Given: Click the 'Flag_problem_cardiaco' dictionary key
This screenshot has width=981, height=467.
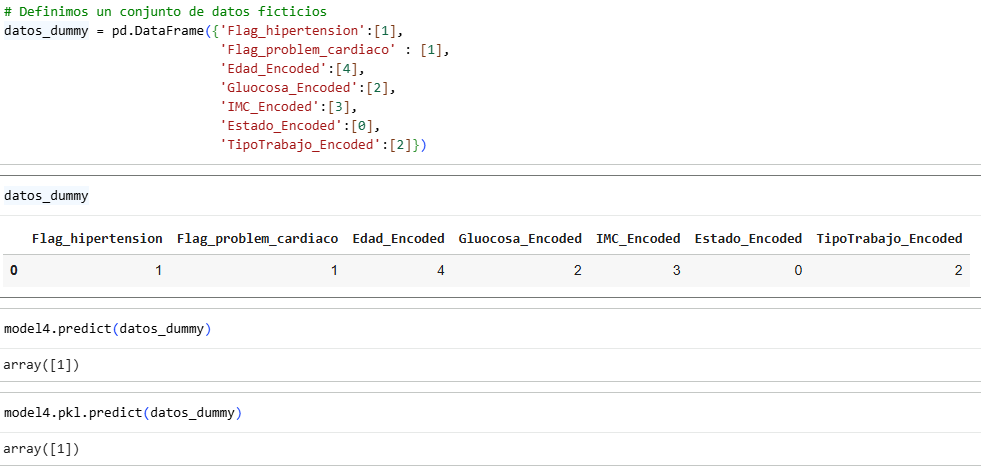Looking at the screenshot, I should pyautogui.click(x=309, y=50).
